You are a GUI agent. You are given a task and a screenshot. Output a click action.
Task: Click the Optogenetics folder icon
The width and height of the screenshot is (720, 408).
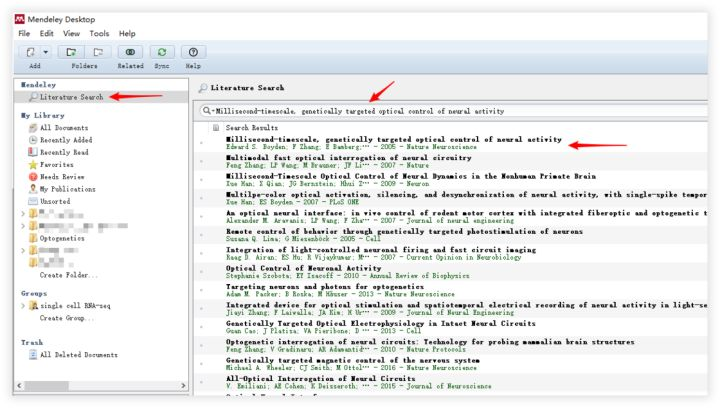[33, 238]
